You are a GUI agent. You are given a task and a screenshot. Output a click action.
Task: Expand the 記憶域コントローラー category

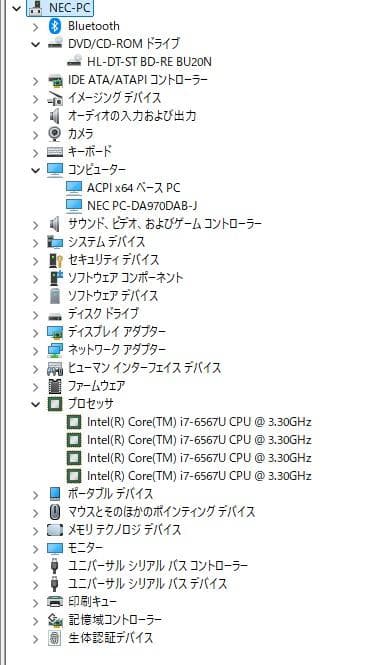point(36,620)
